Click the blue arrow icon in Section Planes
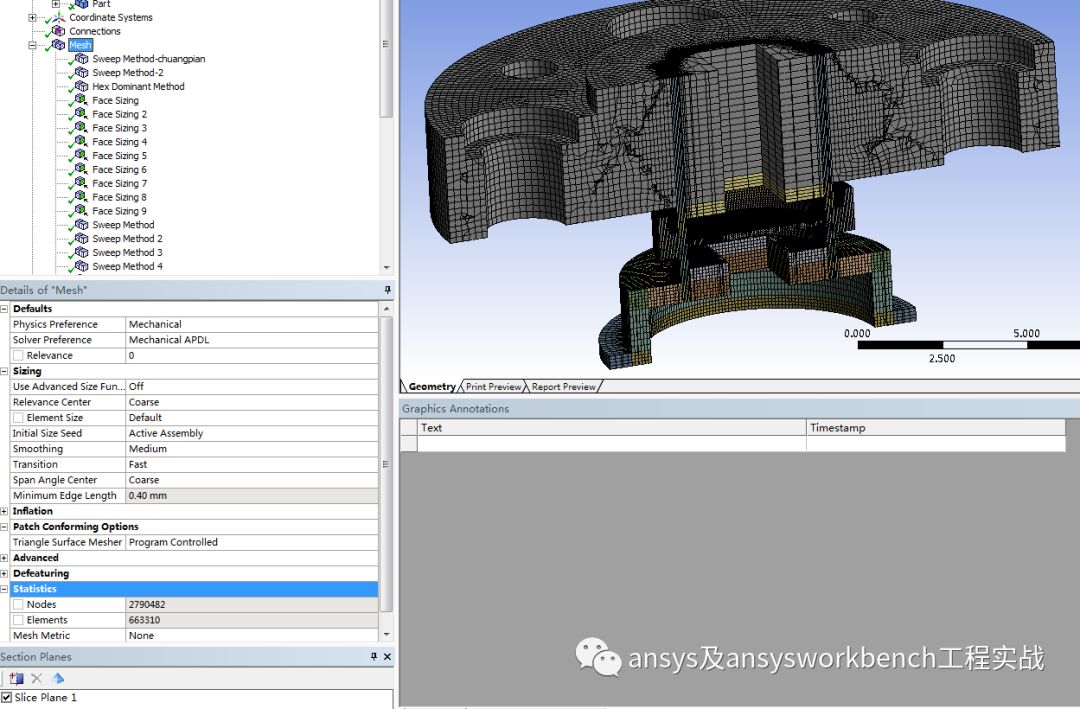Image resolution: width=1080 pixels, height=709 pixels. (x=57, y=678)
